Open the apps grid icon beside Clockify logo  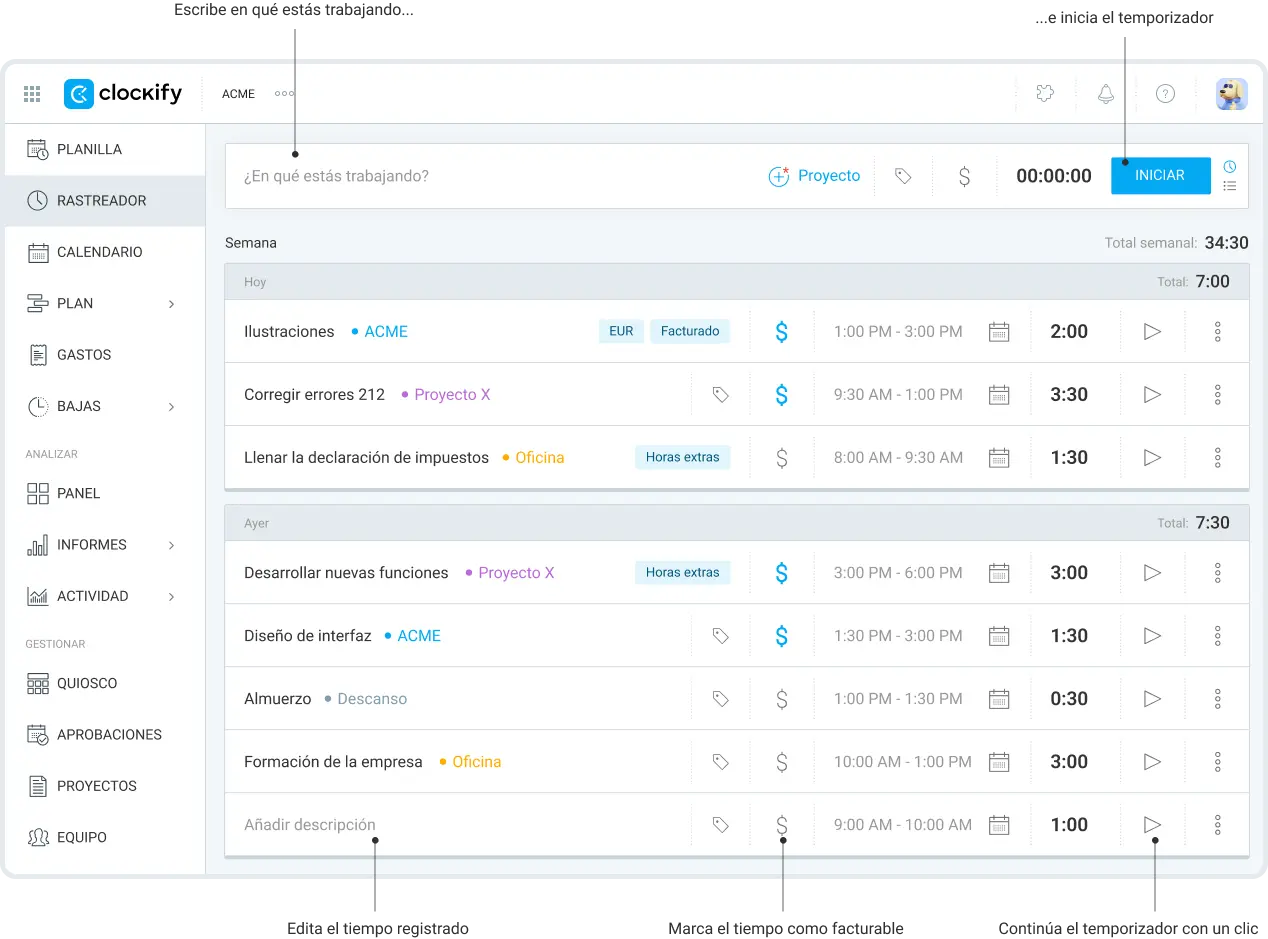32,94
